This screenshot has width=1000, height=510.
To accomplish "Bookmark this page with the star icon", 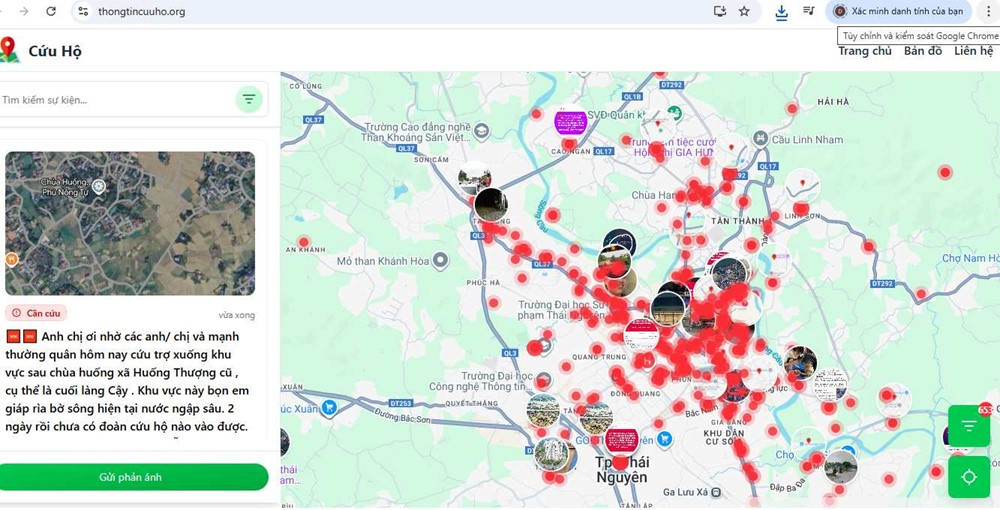I will tap(744, 12).
